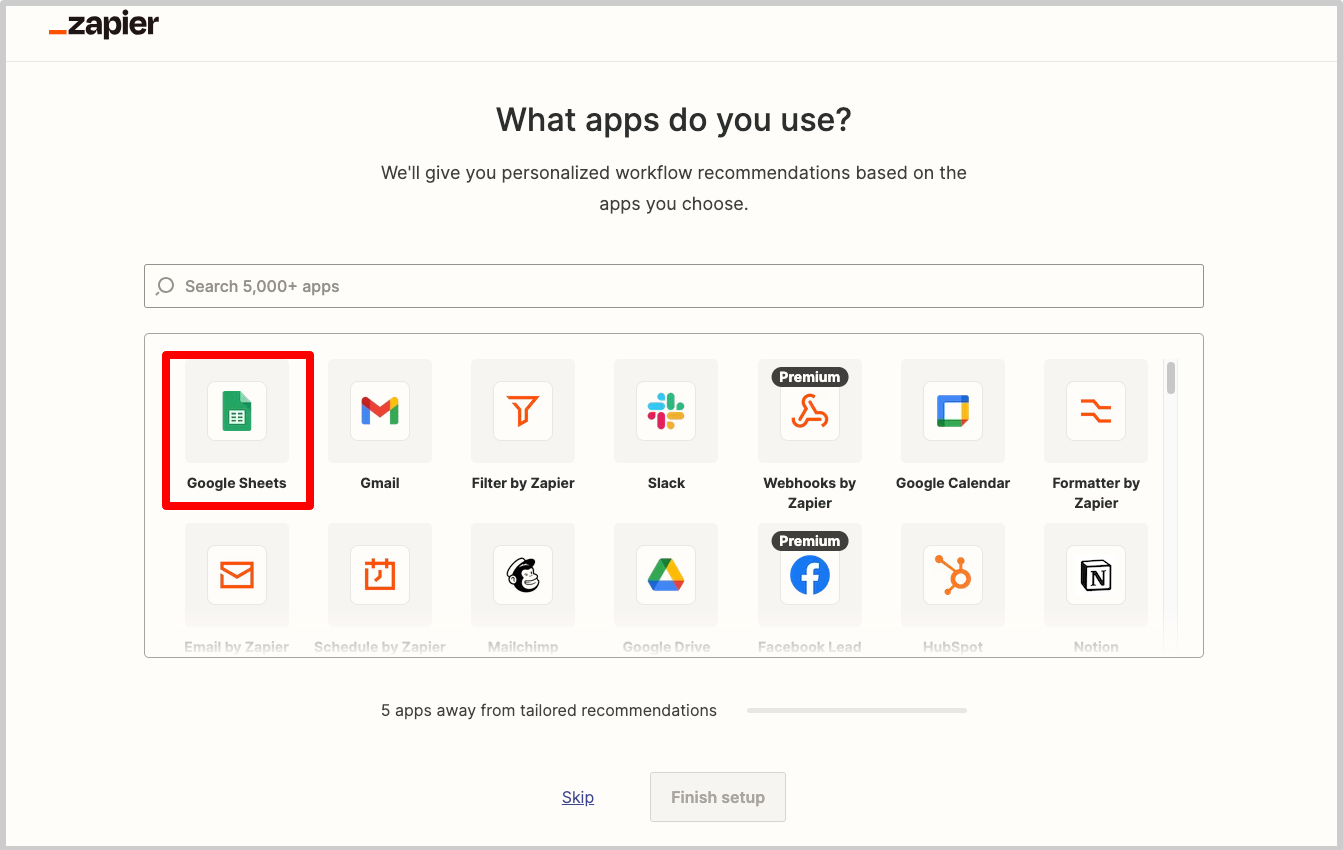Select the Webhooks by Zapier icon
This screenshot has width=1343, height=850.
[810, 411]
